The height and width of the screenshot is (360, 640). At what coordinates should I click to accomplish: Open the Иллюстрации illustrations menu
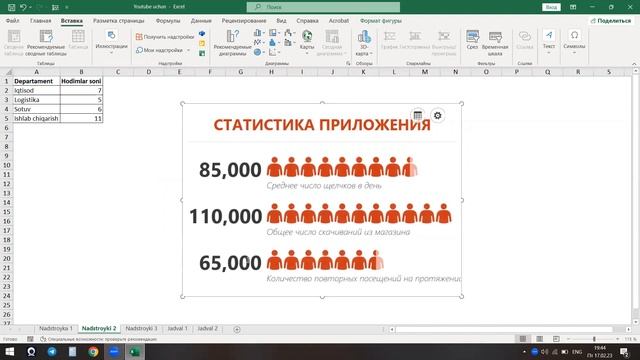point(111,42)
